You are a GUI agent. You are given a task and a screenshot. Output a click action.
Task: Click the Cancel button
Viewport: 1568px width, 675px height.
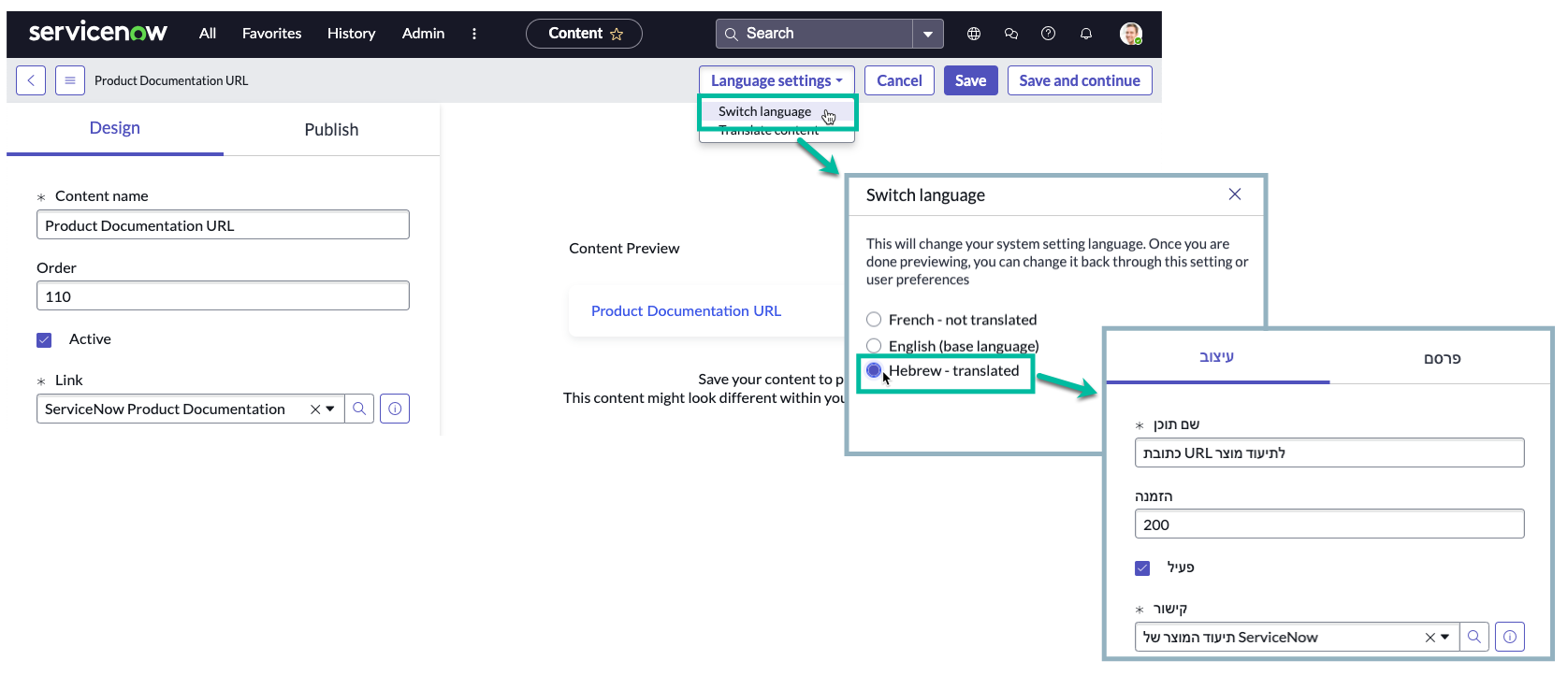pyautogui.click(x=899, y=80)
